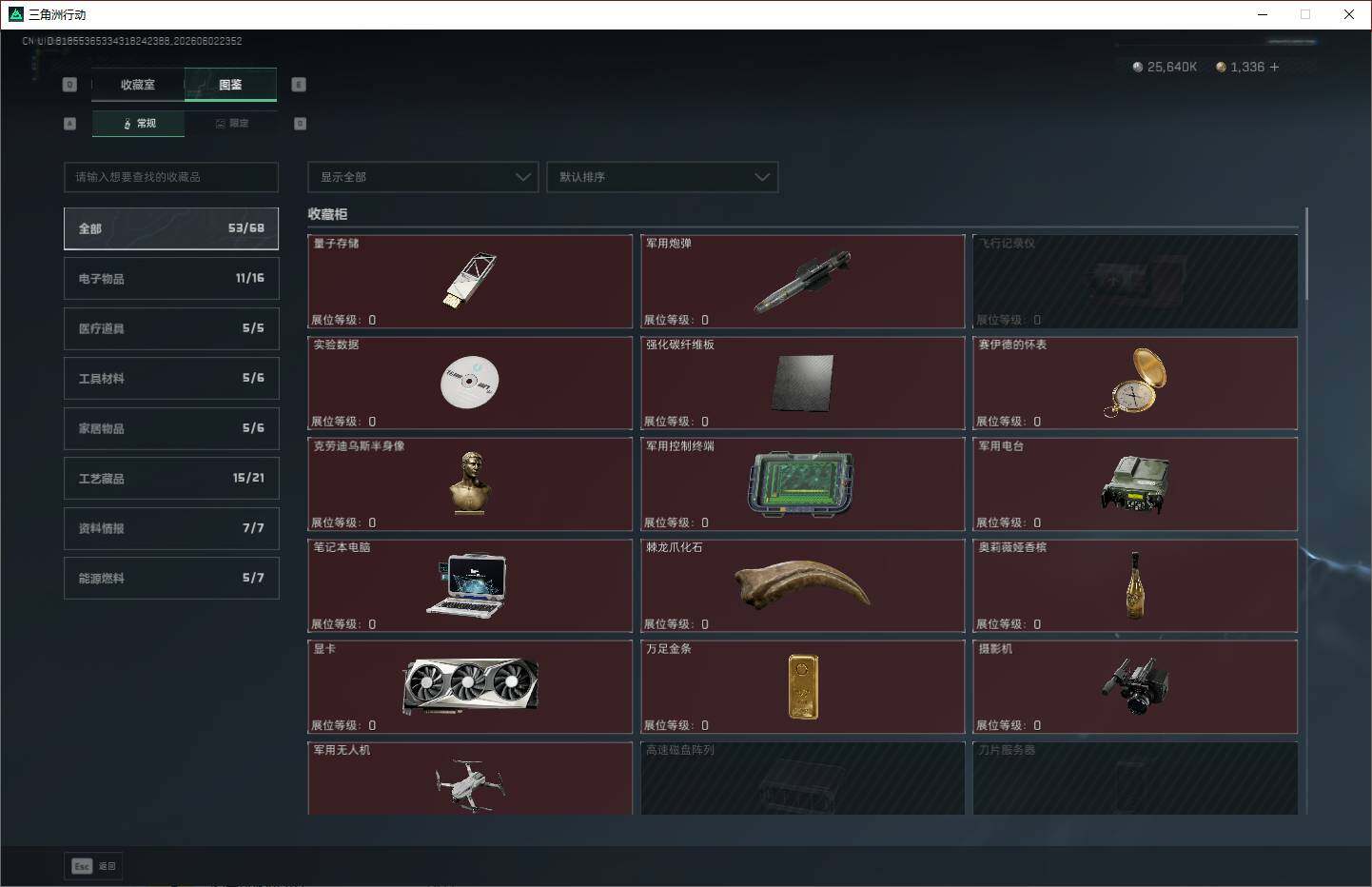Select the 常规 sub-tab
The width and height of the screenshot is (1372, 887).
(x=139, y=124)
